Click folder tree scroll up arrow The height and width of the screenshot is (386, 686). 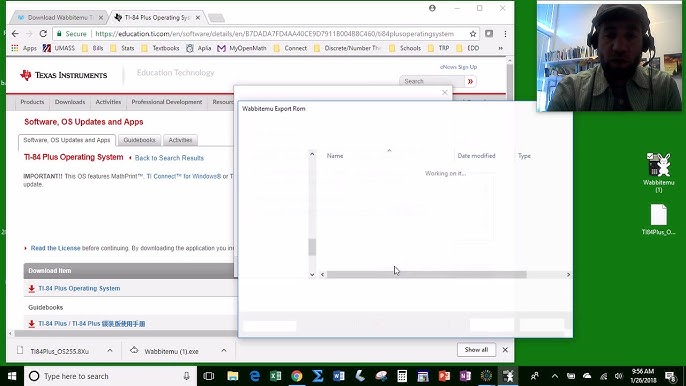(312, 154)
